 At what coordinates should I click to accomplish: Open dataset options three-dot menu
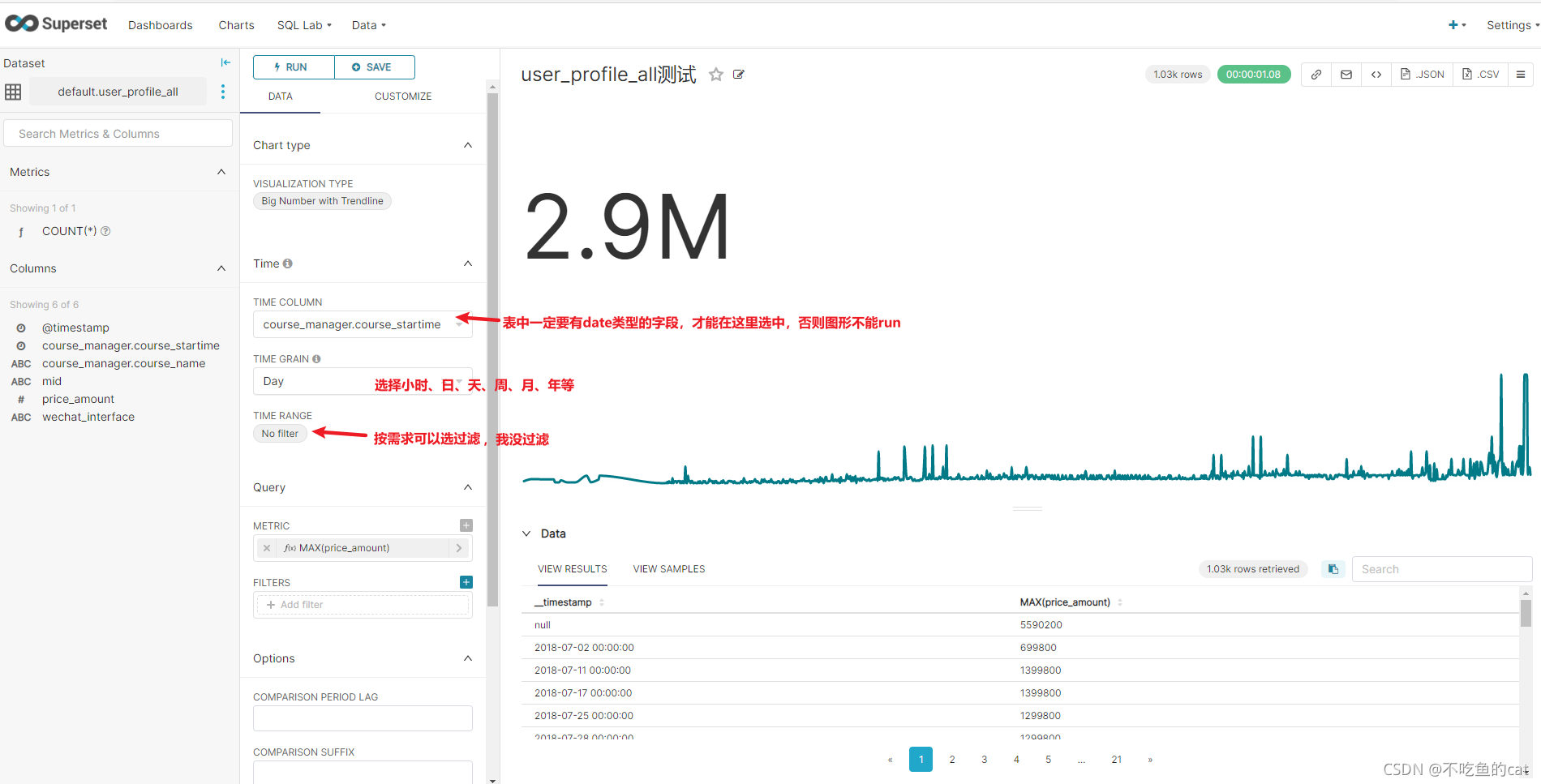click(x=223, y=92)
